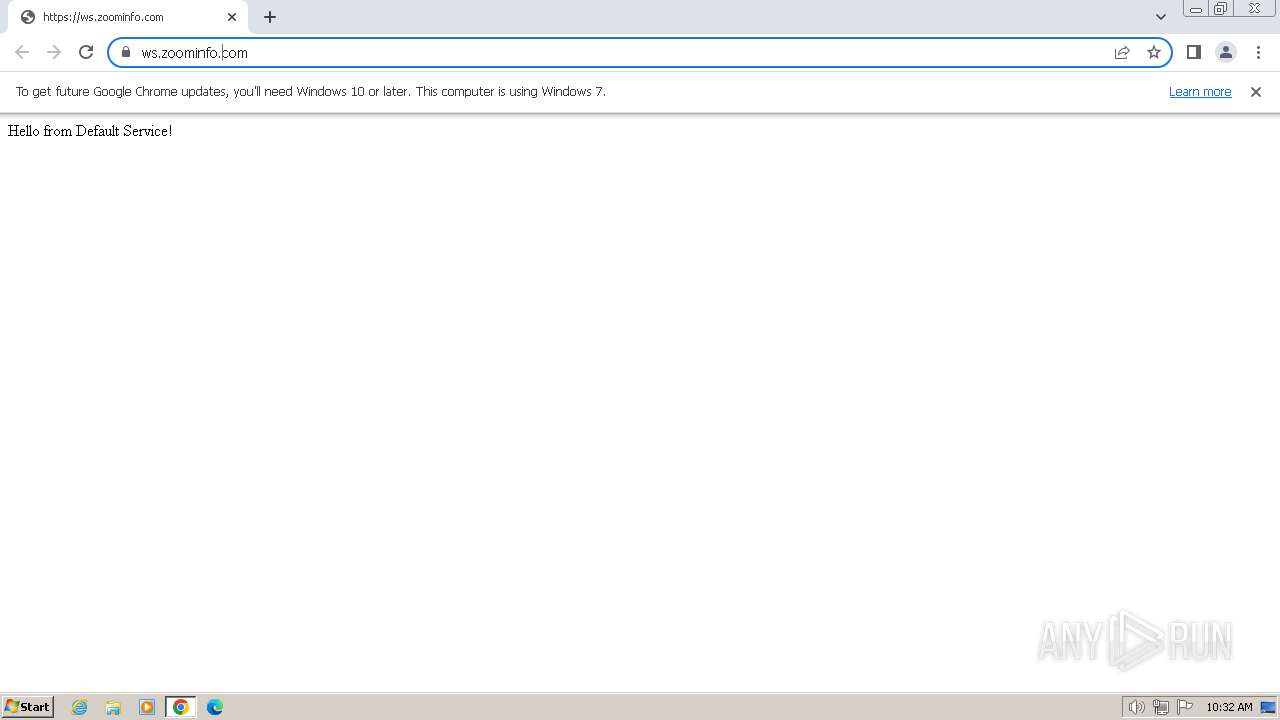Reload the current page
The height and width of the screenshot is (720, 1280).
click(x=86, y=52)
